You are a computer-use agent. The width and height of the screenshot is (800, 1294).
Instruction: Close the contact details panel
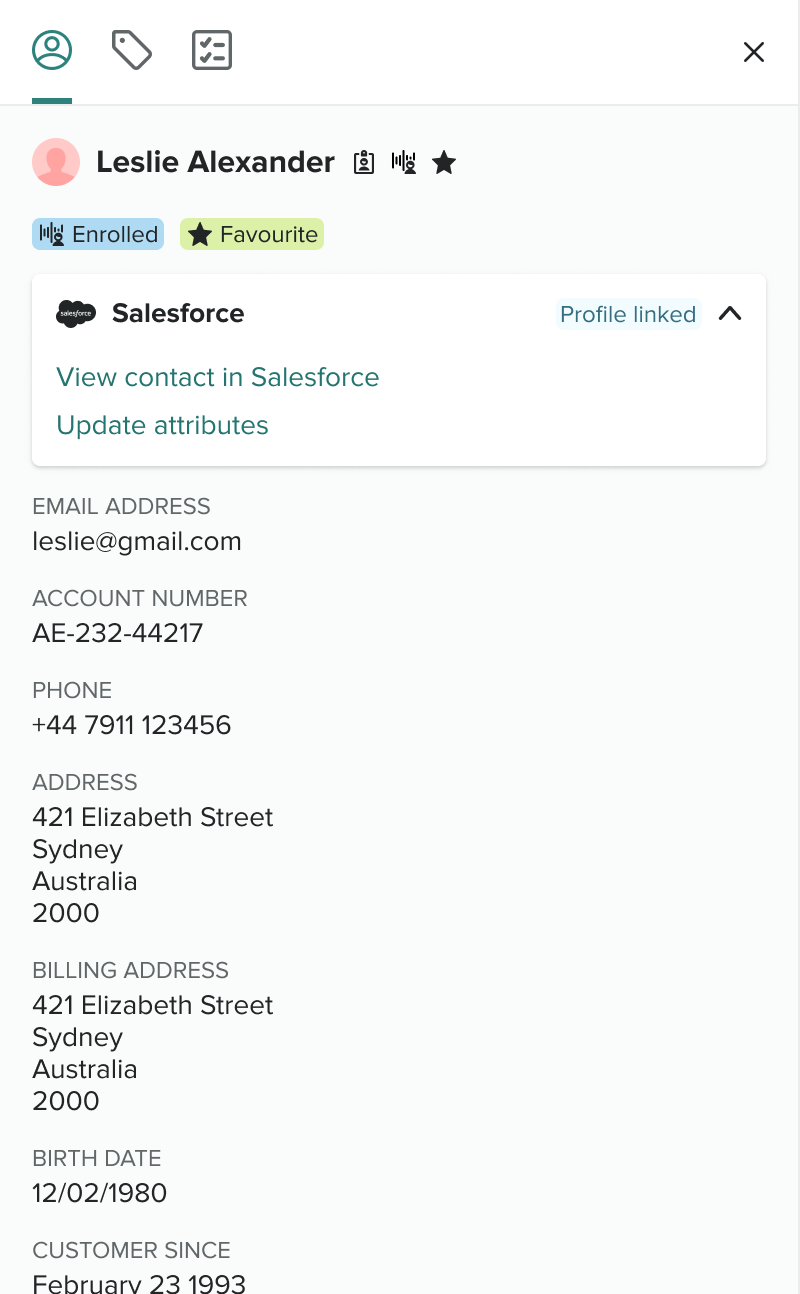[754, 52]
